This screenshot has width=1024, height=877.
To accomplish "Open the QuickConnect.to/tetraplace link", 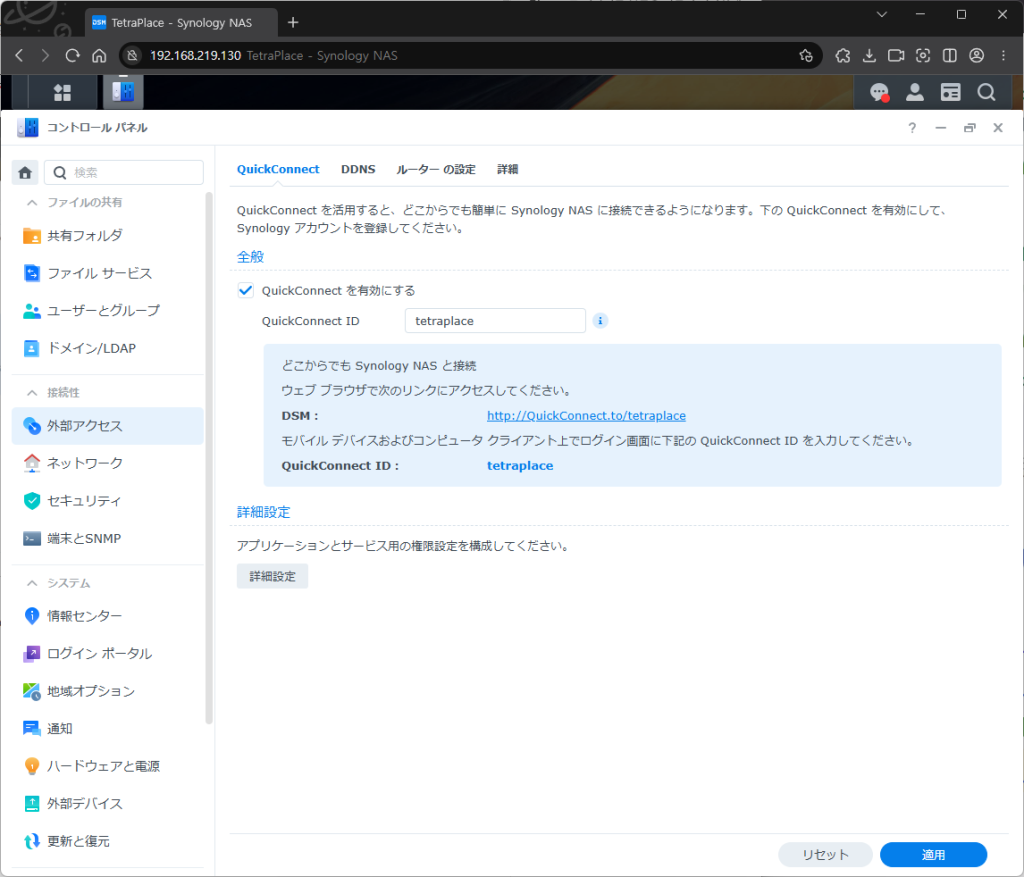I will point(586,416).
